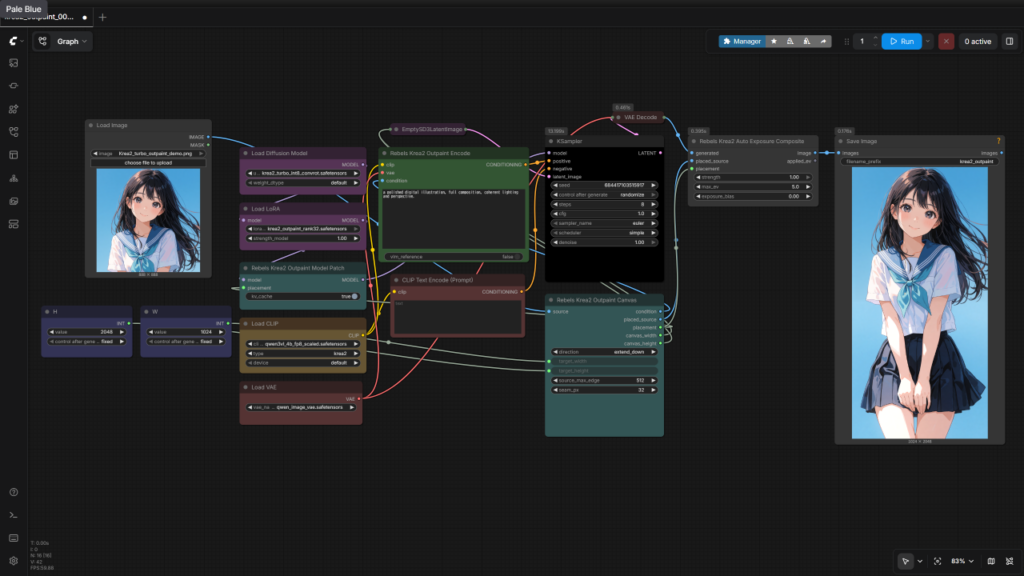Collapse the Load Image node via its dot
The height and width of the screenshot is (576, 1024).
[x=91, y=125]
